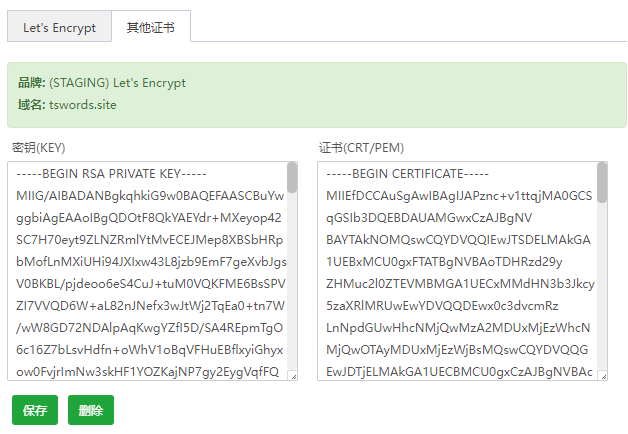This screenshot has width=628, height=434.
Task: Click the 证书(CRT/PEM) label
Action: click(x=361, y=148)
